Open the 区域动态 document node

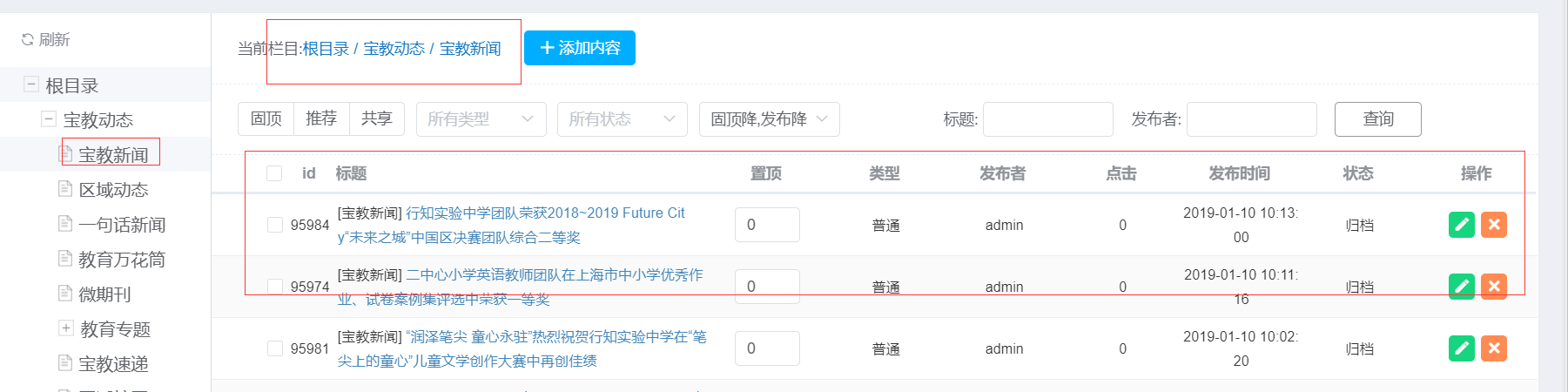[112, 190]
